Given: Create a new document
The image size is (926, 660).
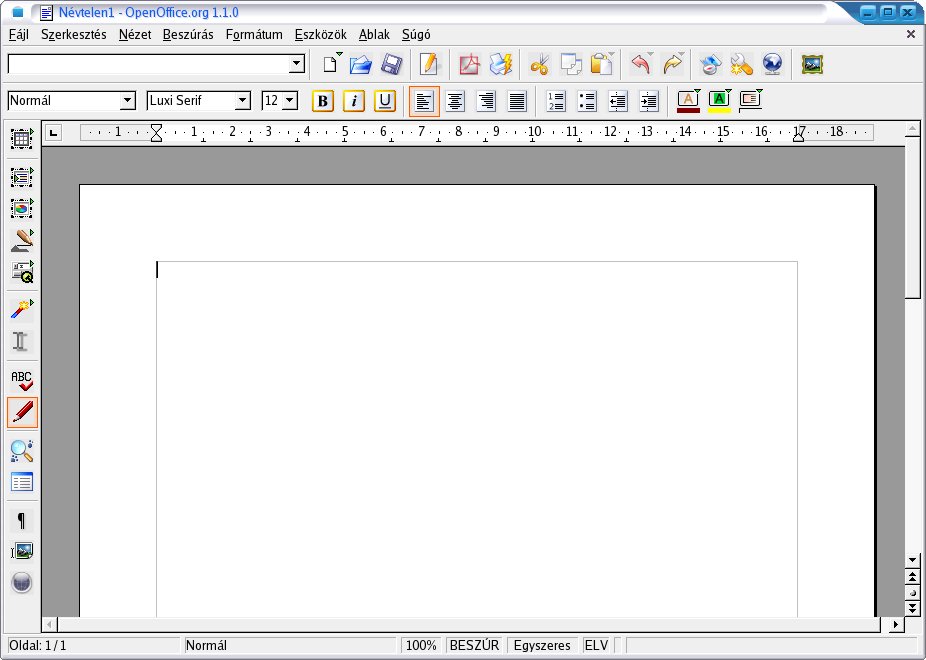Looking at the screenshot, I should click(331, 64).
